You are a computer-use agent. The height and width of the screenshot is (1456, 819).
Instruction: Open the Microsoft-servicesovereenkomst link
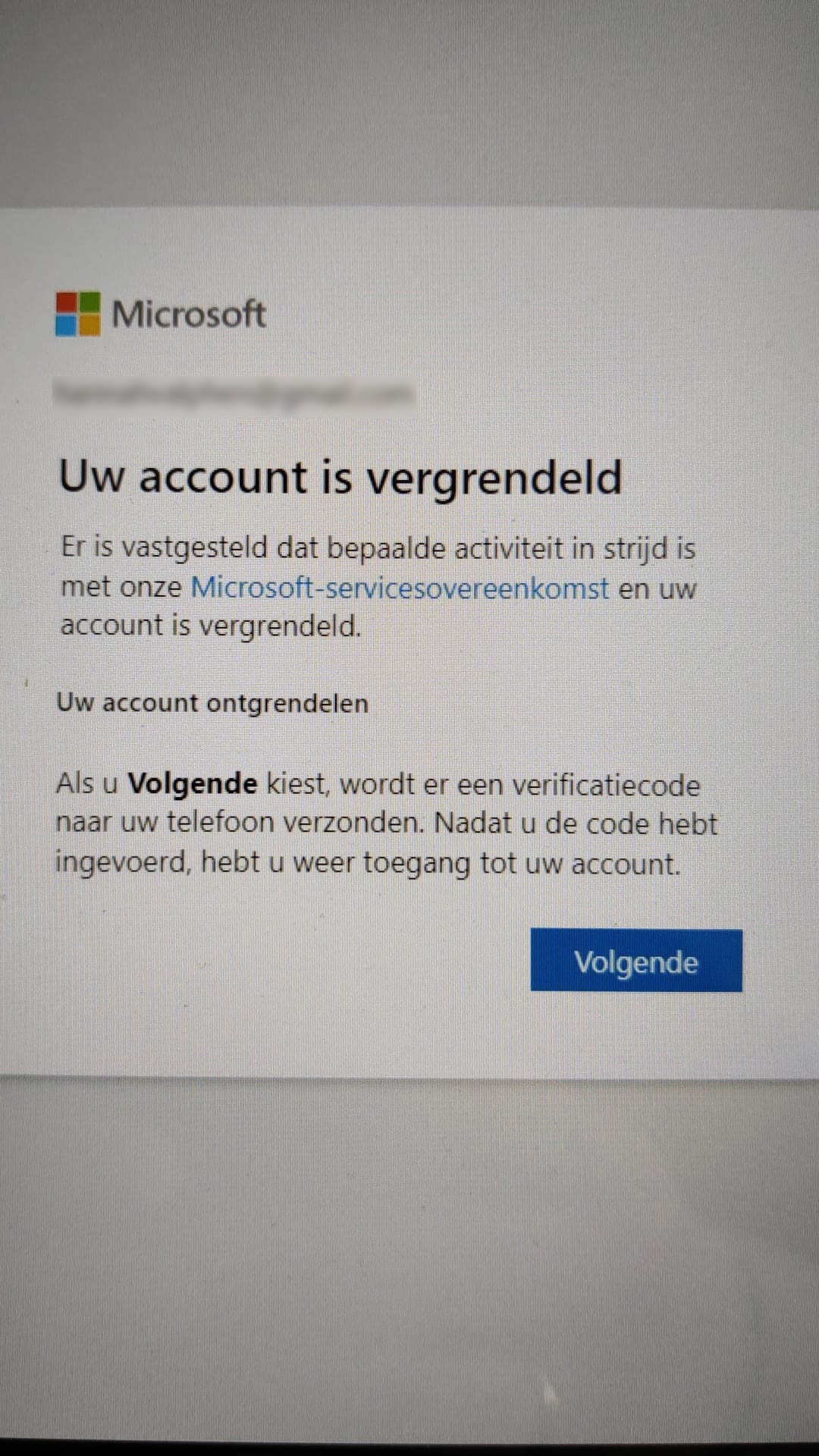coord(400,588)
